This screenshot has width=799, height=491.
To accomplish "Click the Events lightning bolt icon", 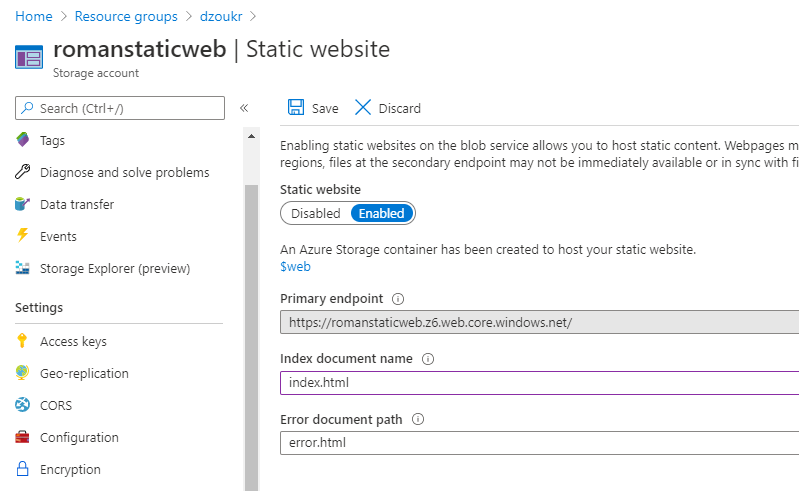I will click(x=23, y=236).
